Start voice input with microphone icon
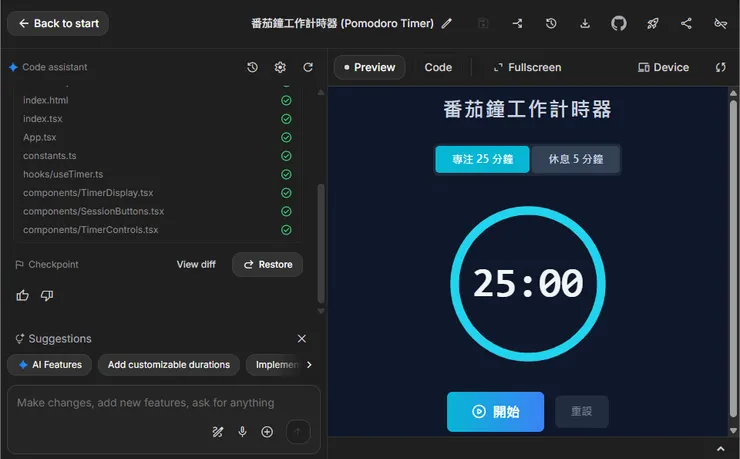Screen dimensions: 740x459 [x=242, y=432]
